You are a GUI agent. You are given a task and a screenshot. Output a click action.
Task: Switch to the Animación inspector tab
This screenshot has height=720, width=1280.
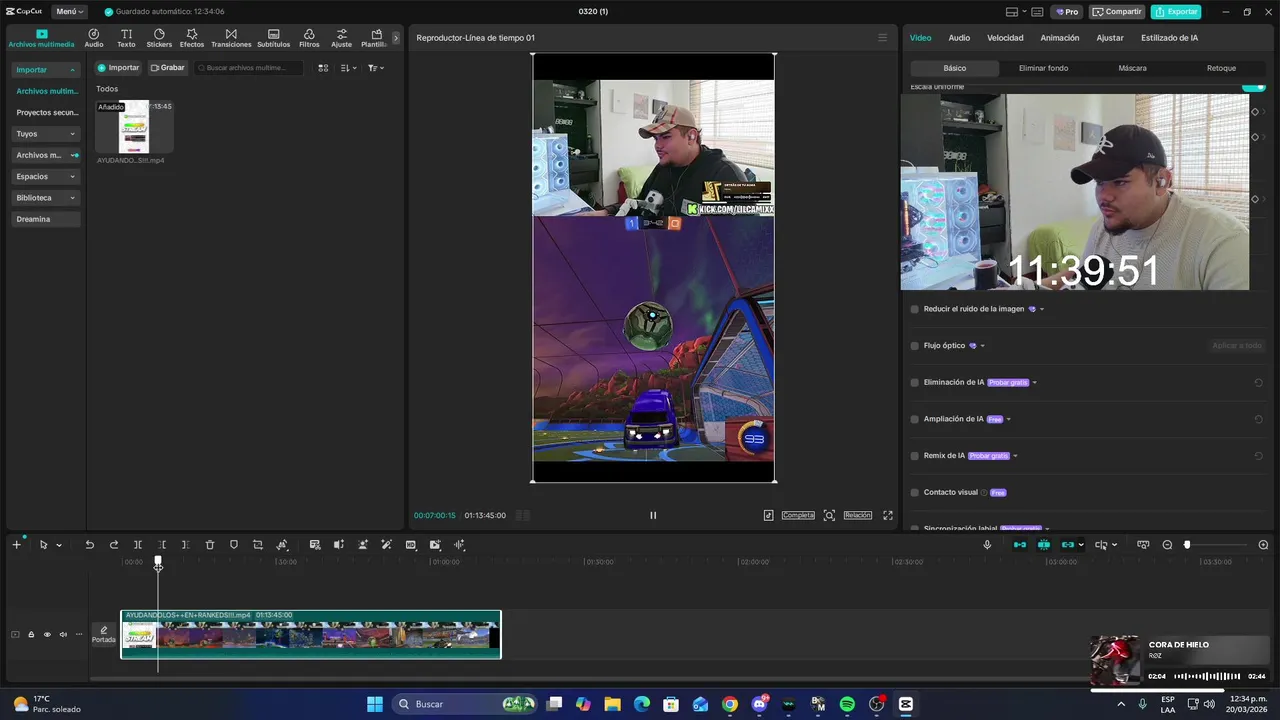pyautogui.click(x=1060, y=38)
